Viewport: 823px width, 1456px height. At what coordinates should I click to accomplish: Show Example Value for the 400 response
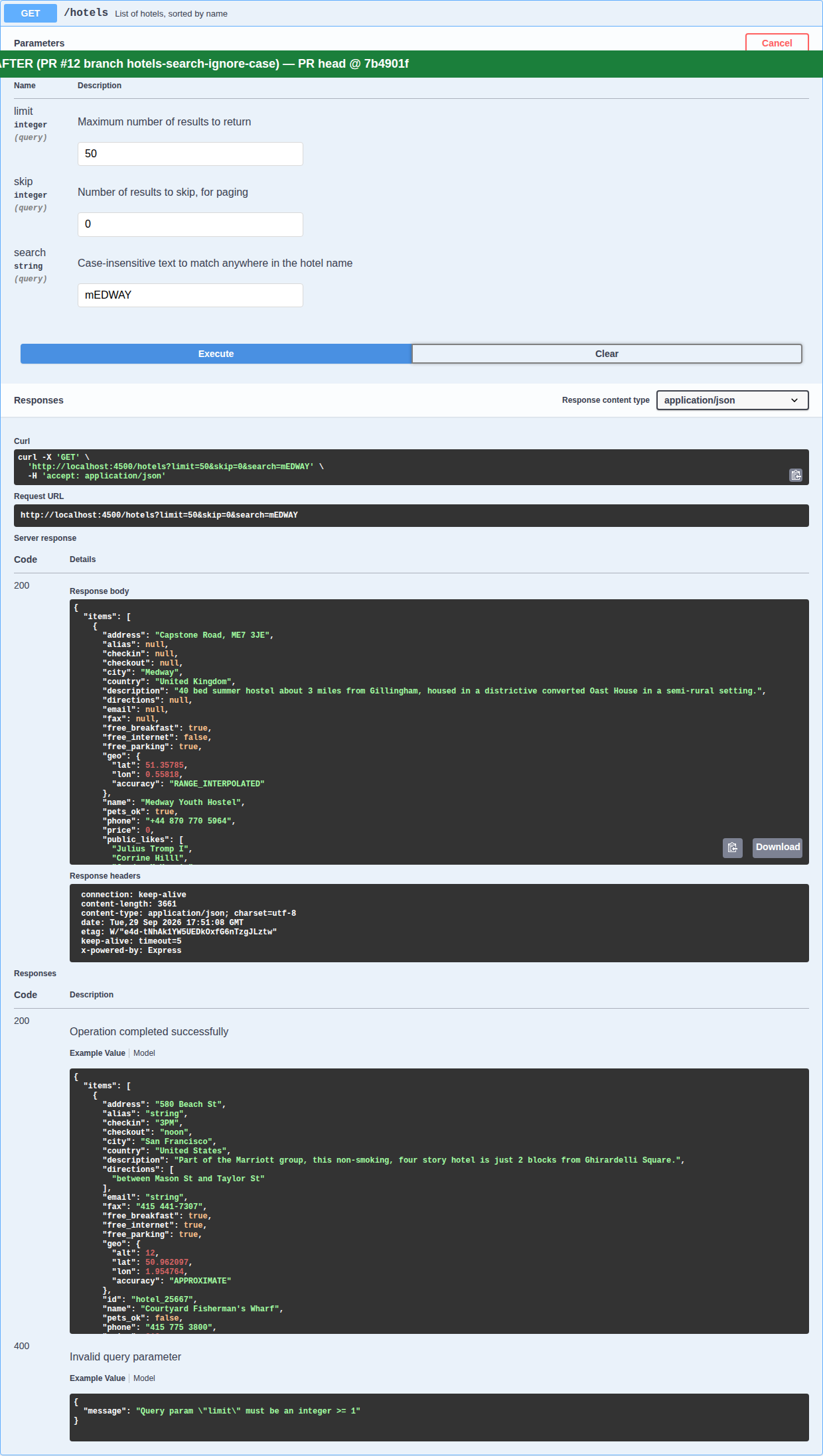pyautogui.click(x=98, y=1378)
